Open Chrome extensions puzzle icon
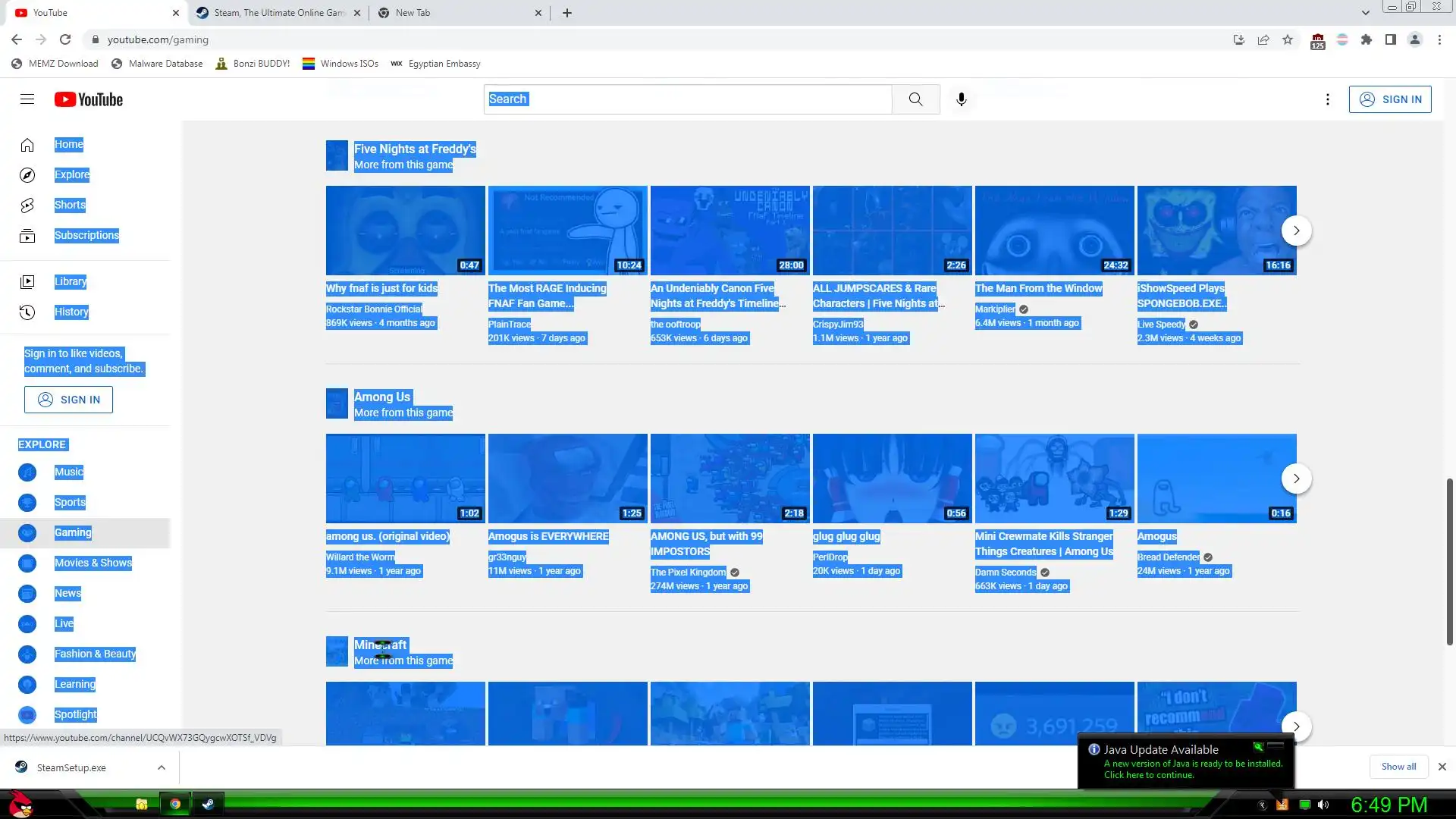Screen dimensions: 1456x819 [x=1366, y=39]
